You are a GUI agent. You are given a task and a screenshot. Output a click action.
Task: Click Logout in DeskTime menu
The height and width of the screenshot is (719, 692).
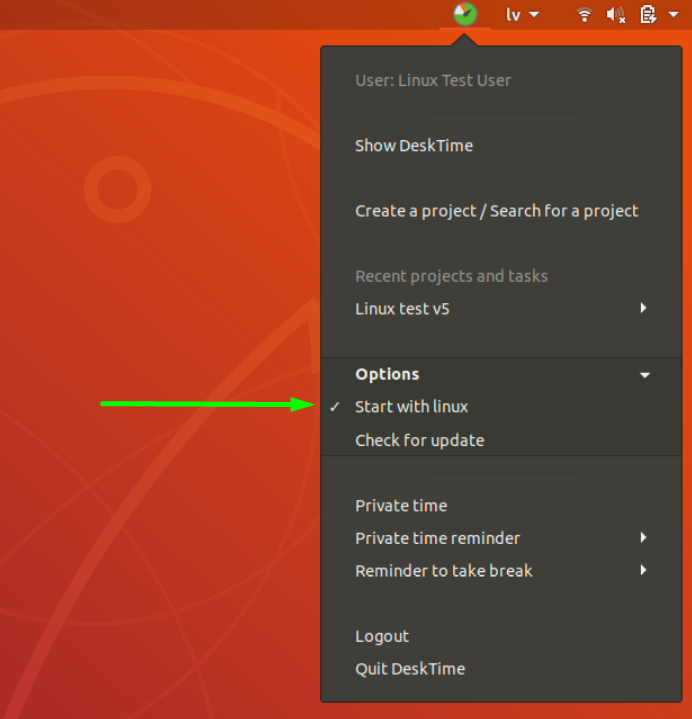coord(501,636)
